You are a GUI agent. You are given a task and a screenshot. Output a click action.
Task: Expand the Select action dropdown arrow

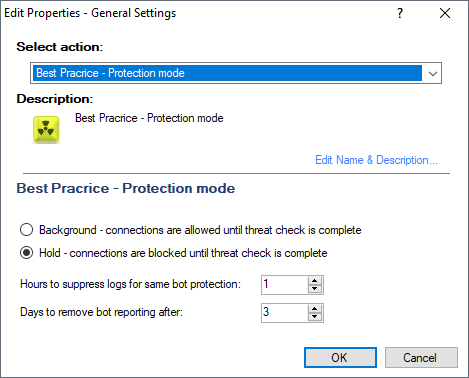433,73
